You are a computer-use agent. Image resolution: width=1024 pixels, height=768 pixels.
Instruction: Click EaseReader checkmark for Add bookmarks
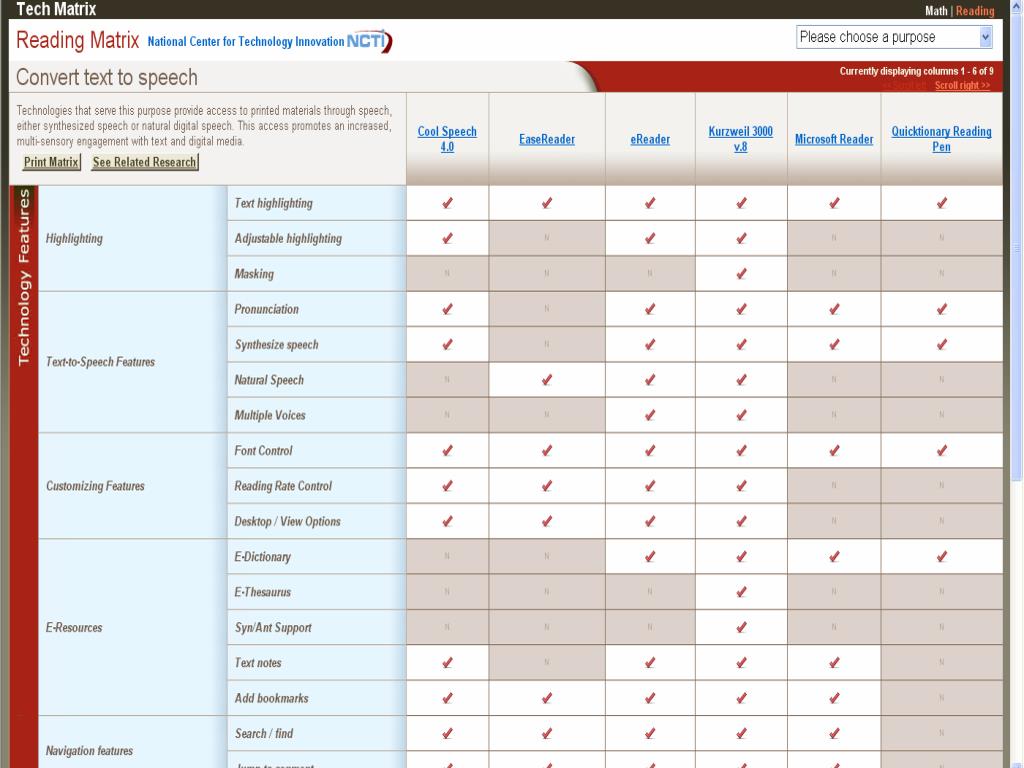[x=547, y=698]
